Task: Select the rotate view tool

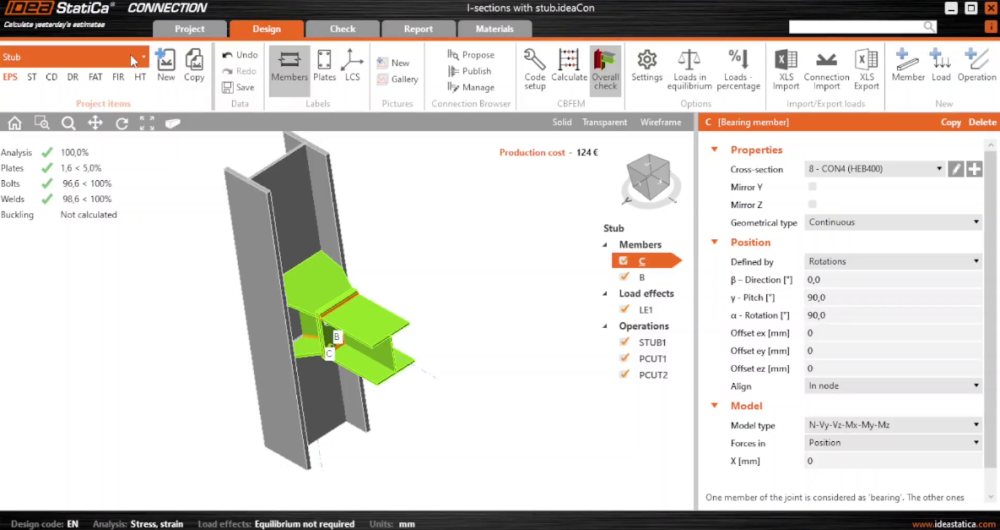Action: pos(121,123)
